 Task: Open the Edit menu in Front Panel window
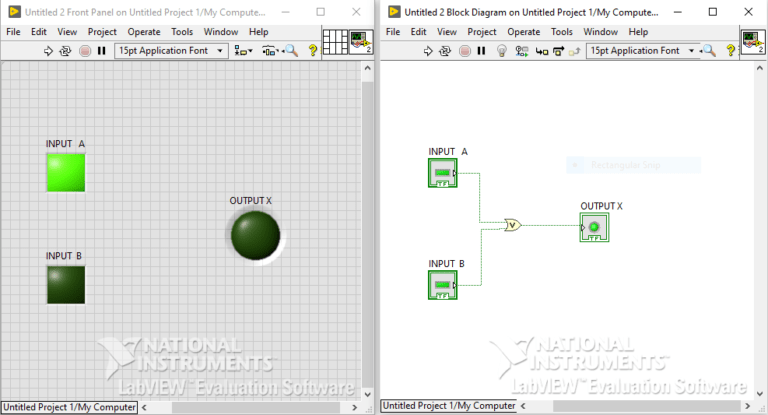[x=39, y=32]
